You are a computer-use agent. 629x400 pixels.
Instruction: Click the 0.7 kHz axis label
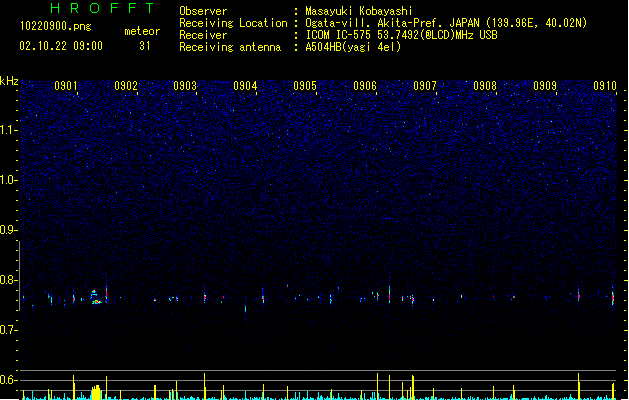(8, 330)
